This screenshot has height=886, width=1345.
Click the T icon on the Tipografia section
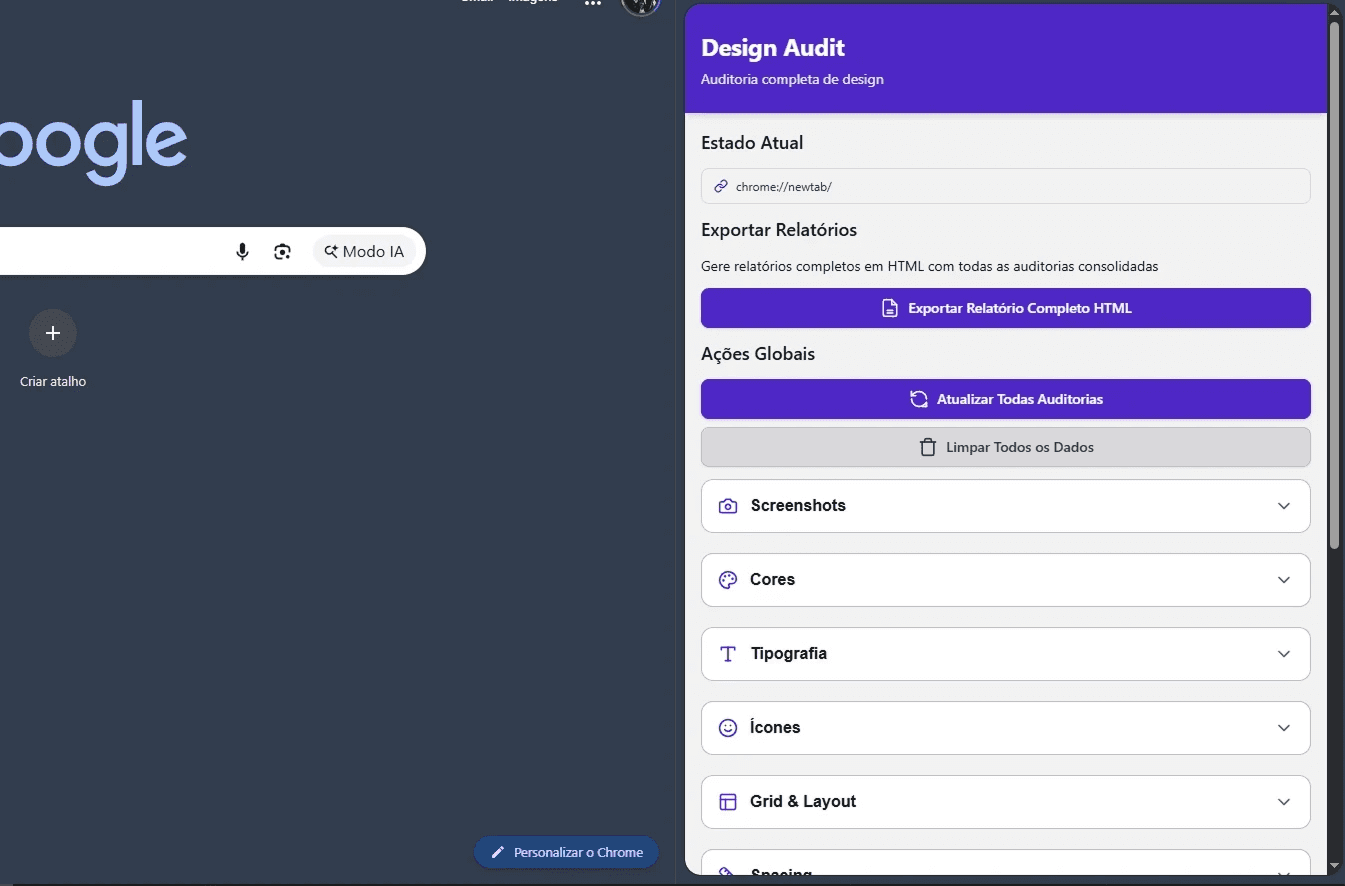727,654
